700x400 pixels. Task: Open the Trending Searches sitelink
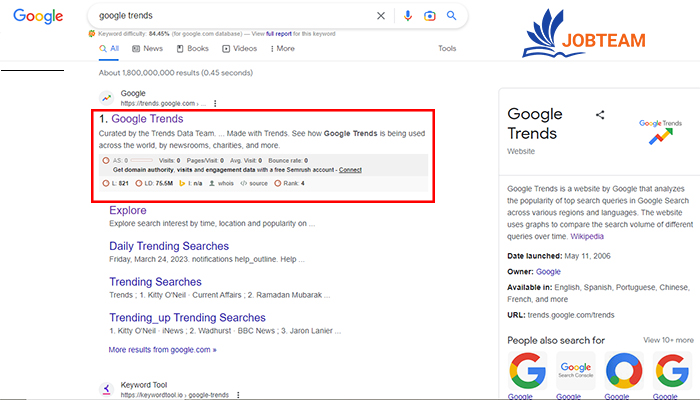tap(155, 282)
